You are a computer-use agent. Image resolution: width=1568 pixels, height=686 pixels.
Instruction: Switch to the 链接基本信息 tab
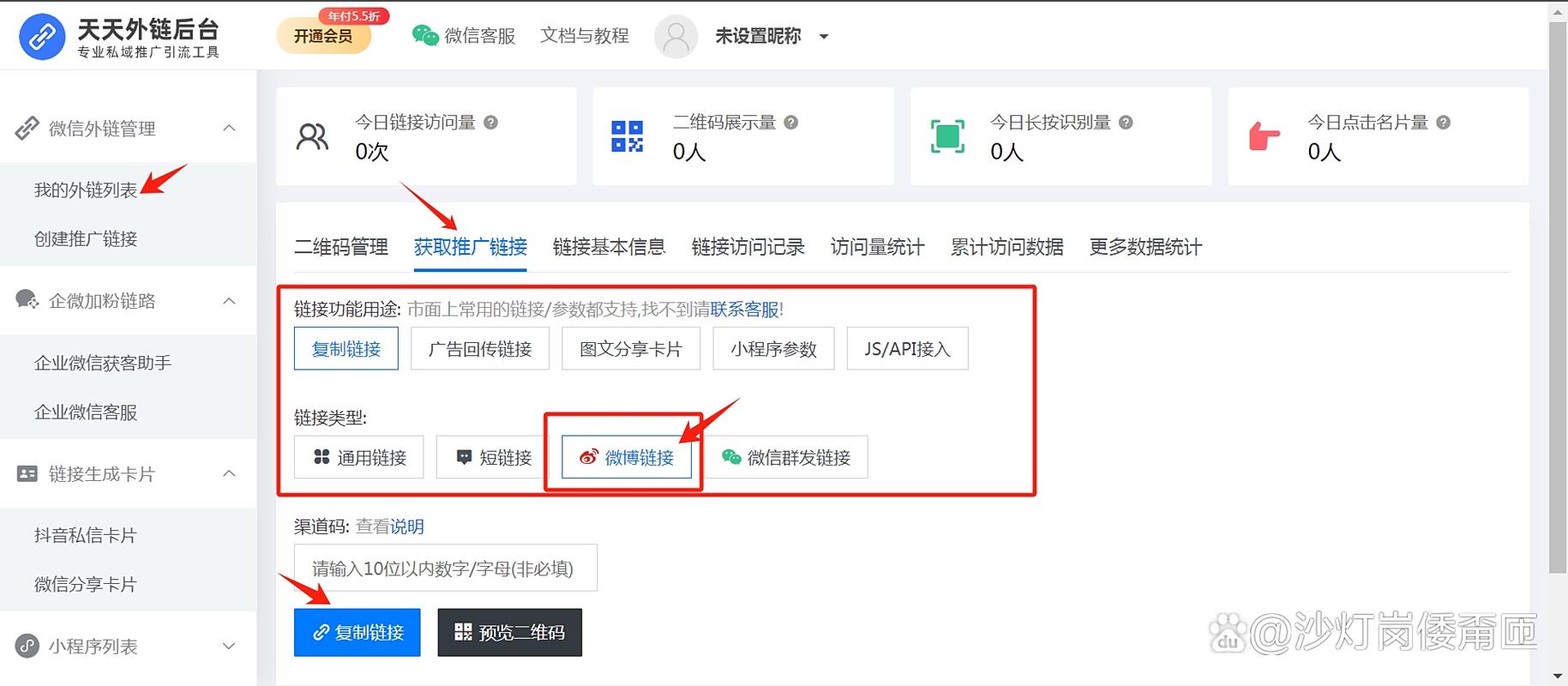click(x=610, y=247)
